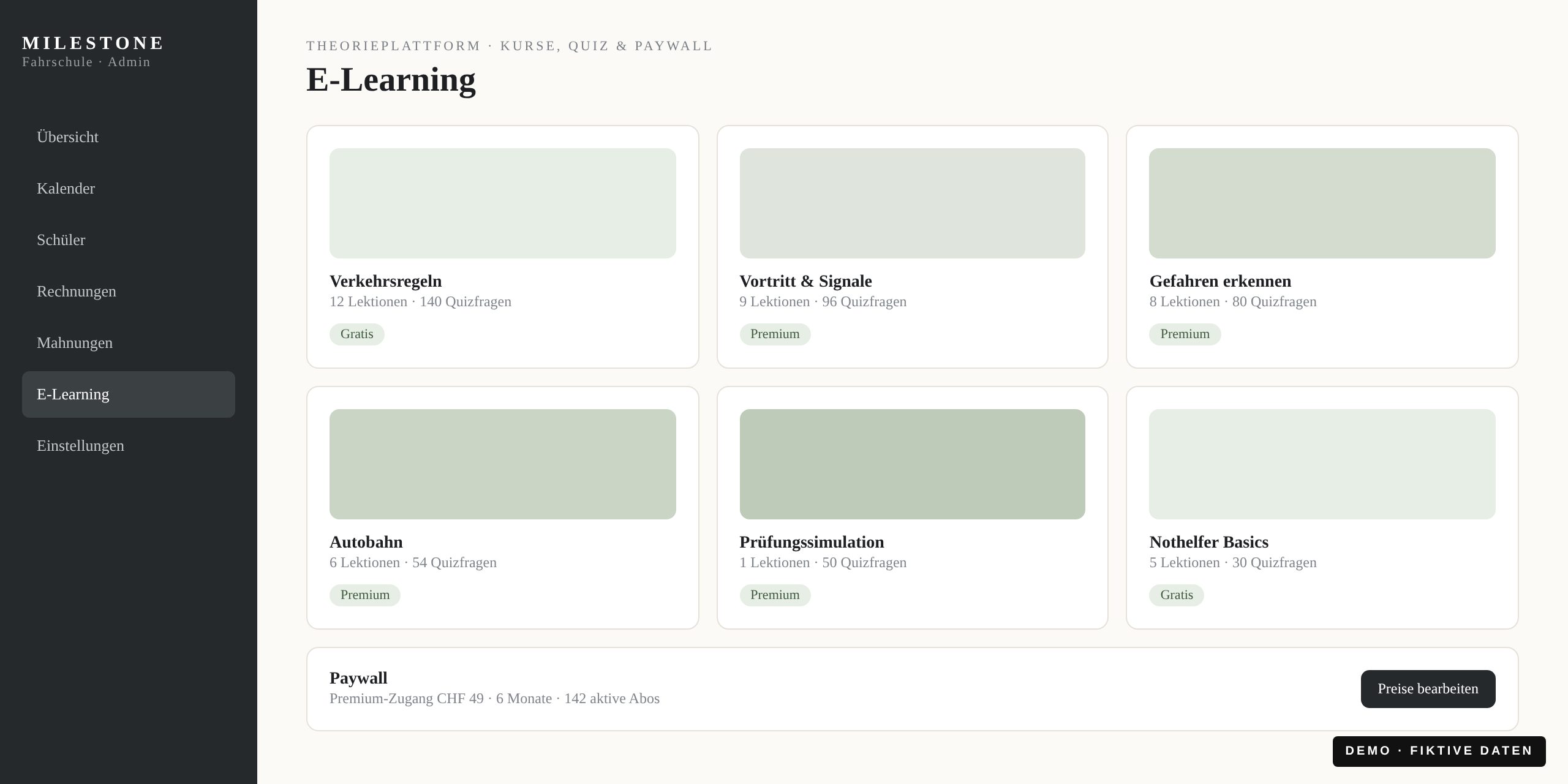The width and height of the screenshot is (1568, 784).
Task: Select the E-Learning sidebar item
Action: [129, 394]
